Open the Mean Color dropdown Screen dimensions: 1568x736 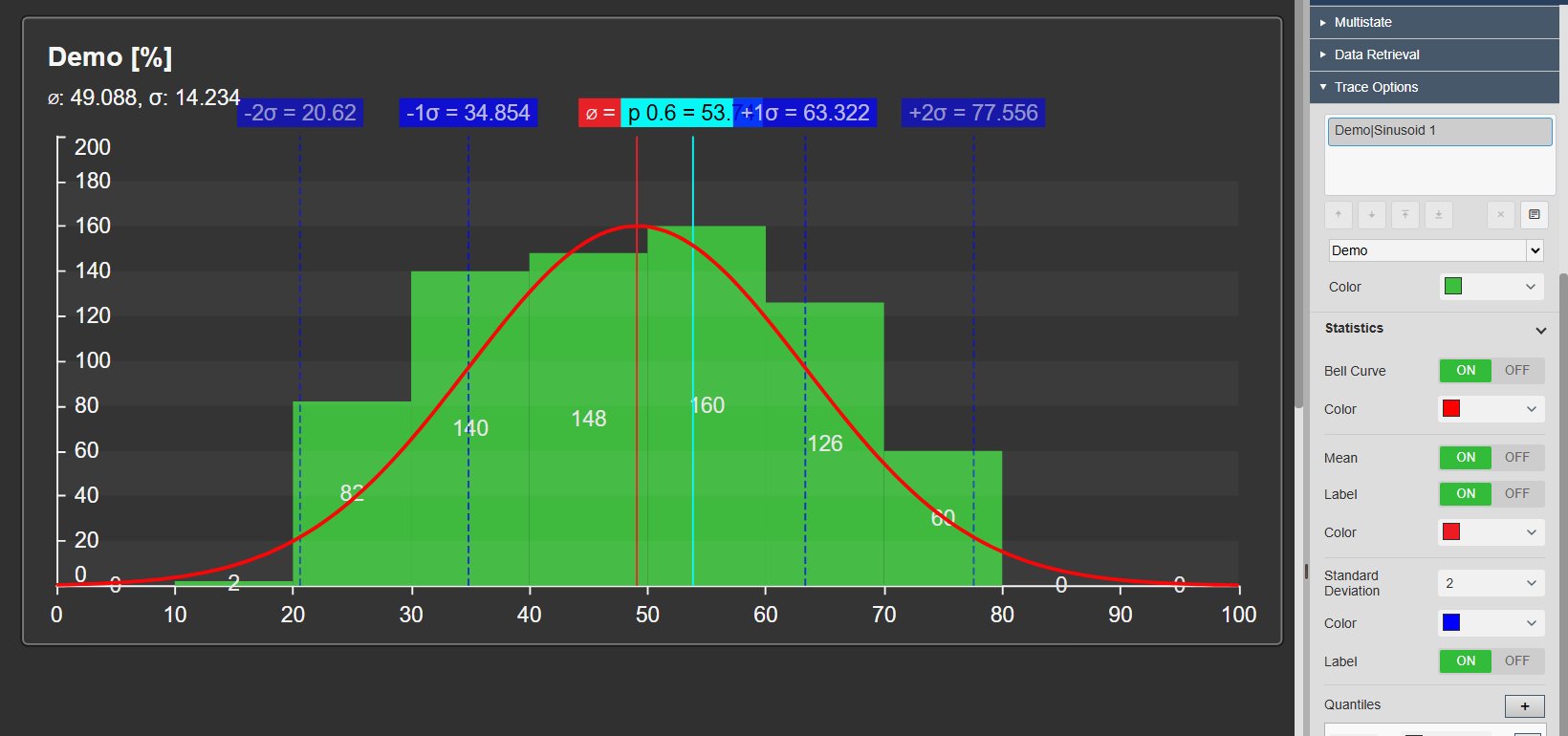1492,532
